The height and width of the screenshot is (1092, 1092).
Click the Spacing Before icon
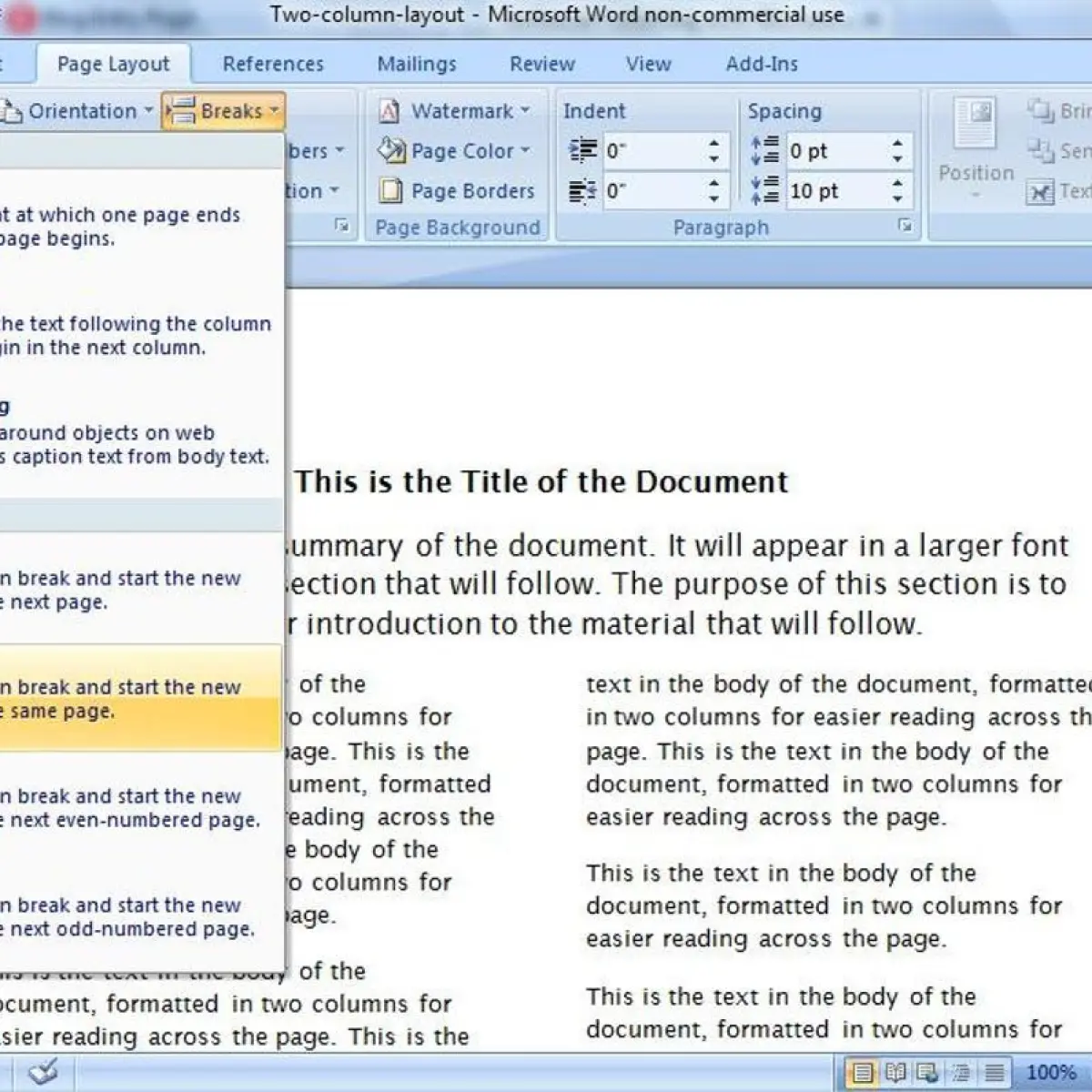(764, 150)
